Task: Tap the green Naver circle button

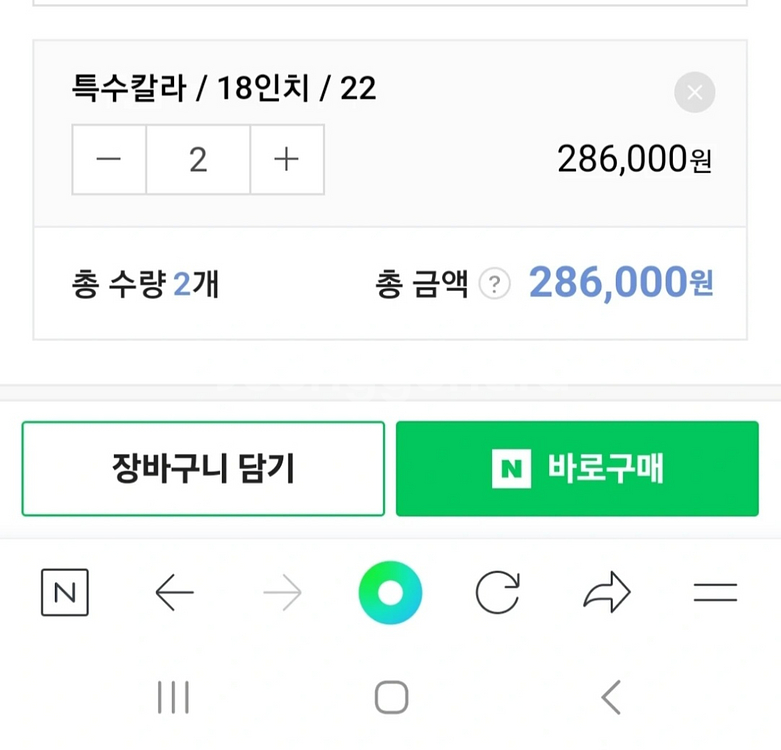Action: pos(390,592)
